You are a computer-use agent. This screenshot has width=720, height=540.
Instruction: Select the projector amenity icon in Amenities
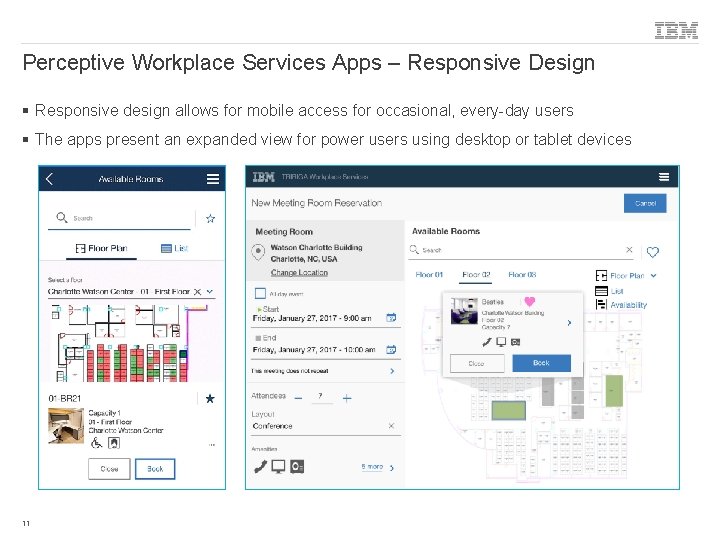[297, 467]
